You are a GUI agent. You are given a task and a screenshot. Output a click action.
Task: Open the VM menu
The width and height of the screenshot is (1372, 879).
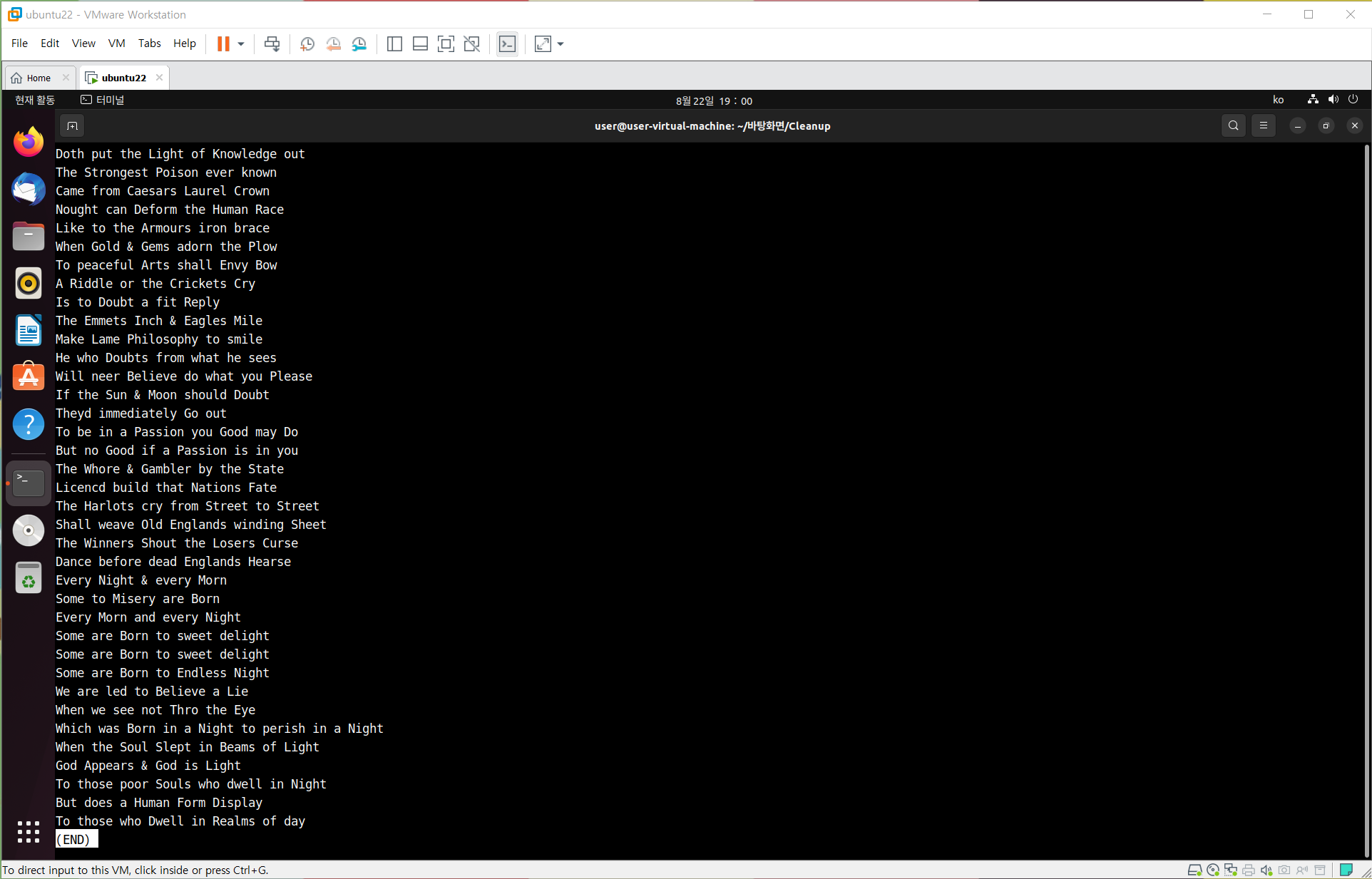(x=116, y=43)
